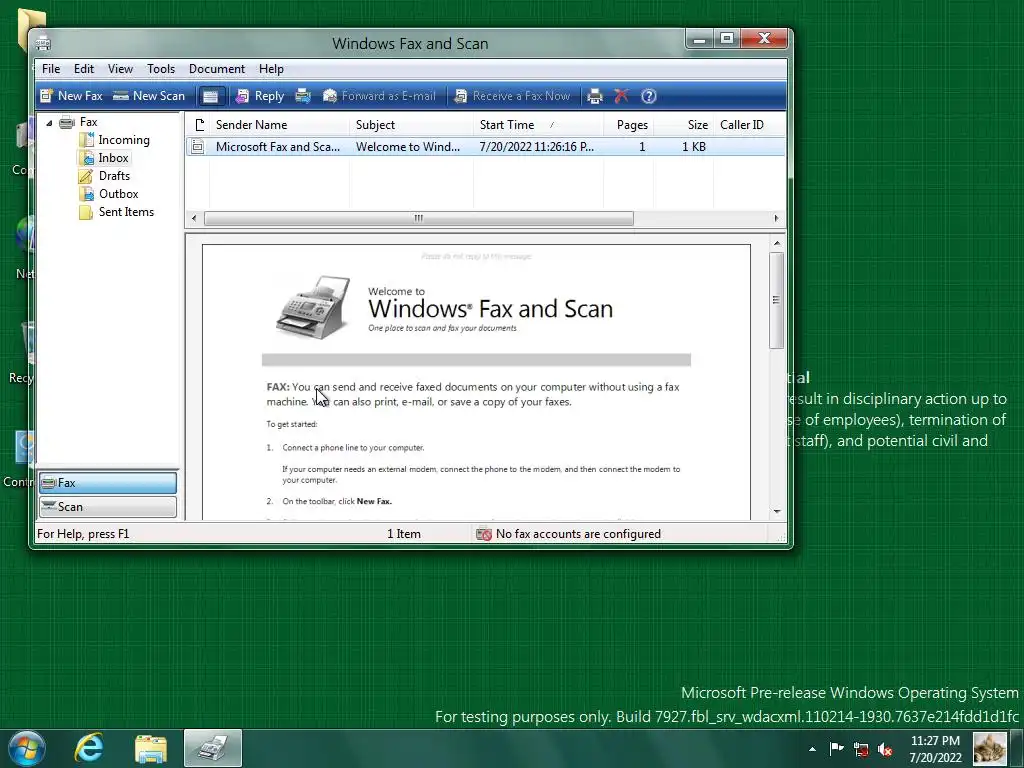This screenshot has width=1024, height=768.
Task: Collapse the Fax tree node arrow
Action: (49, 122)
